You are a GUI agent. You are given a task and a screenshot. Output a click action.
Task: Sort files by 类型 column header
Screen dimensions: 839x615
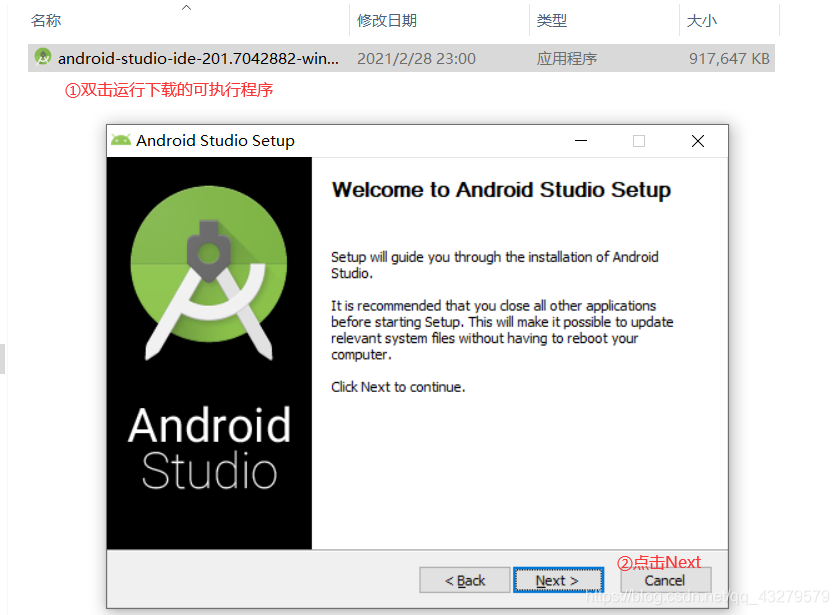click(552, 21)
